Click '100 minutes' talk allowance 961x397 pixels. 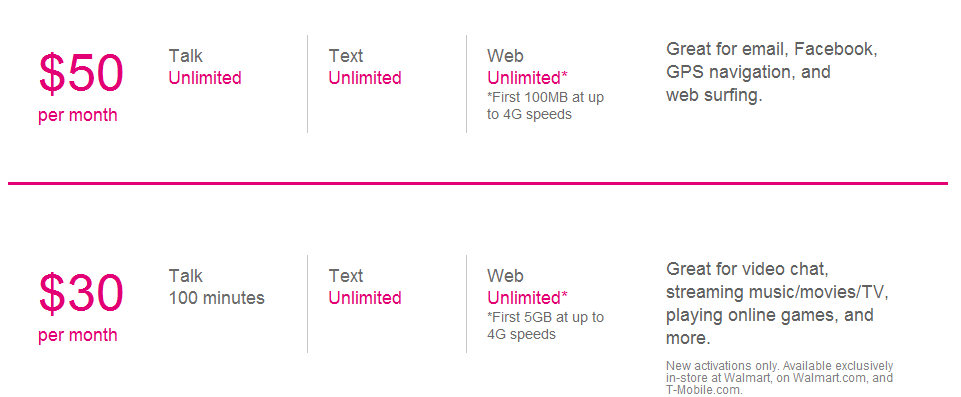(217, 298)
